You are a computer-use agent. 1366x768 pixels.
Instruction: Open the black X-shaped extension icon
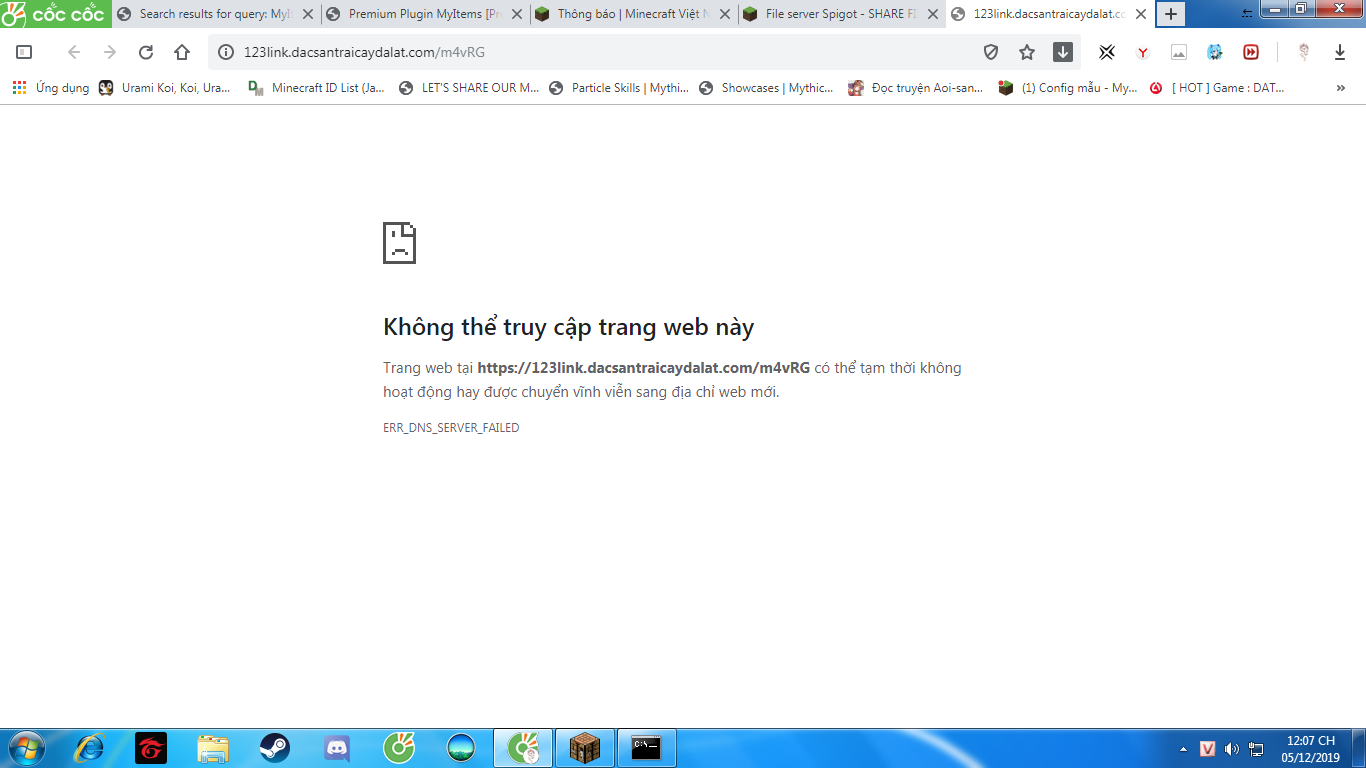point(1107,52)
